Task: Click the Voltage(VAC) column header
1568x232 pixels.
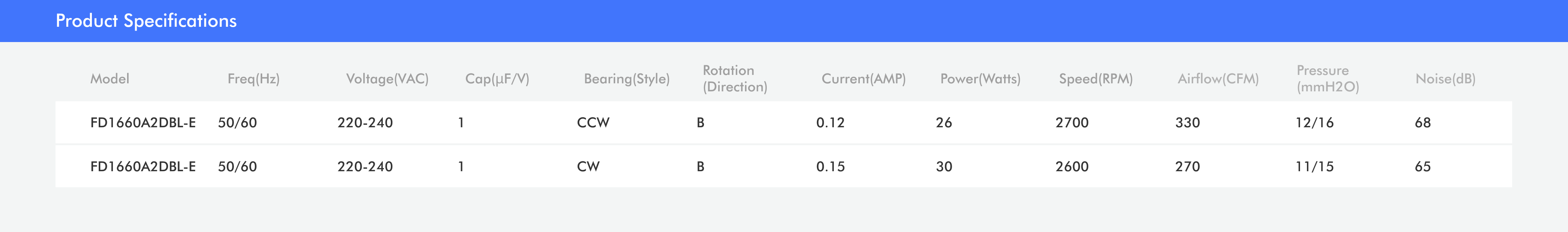Action: (x=387, y=79)
